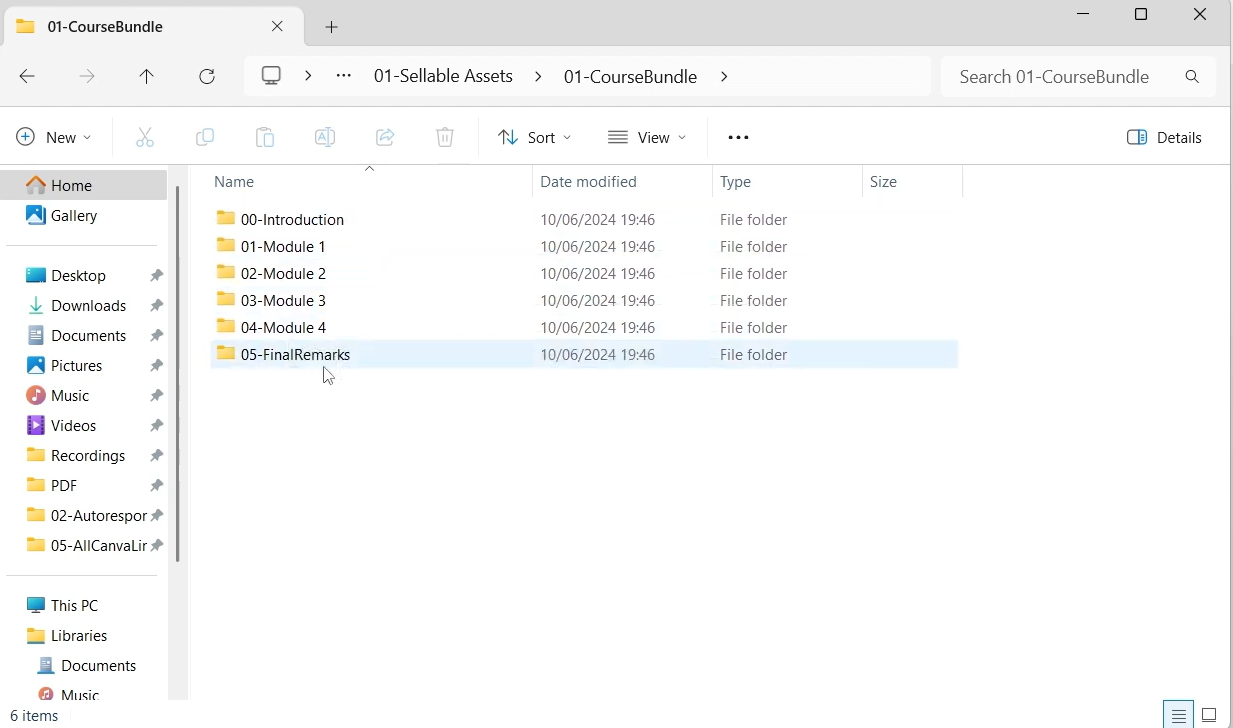Expand the New menu
The image size is (1233, 728).
click(54, 137)
